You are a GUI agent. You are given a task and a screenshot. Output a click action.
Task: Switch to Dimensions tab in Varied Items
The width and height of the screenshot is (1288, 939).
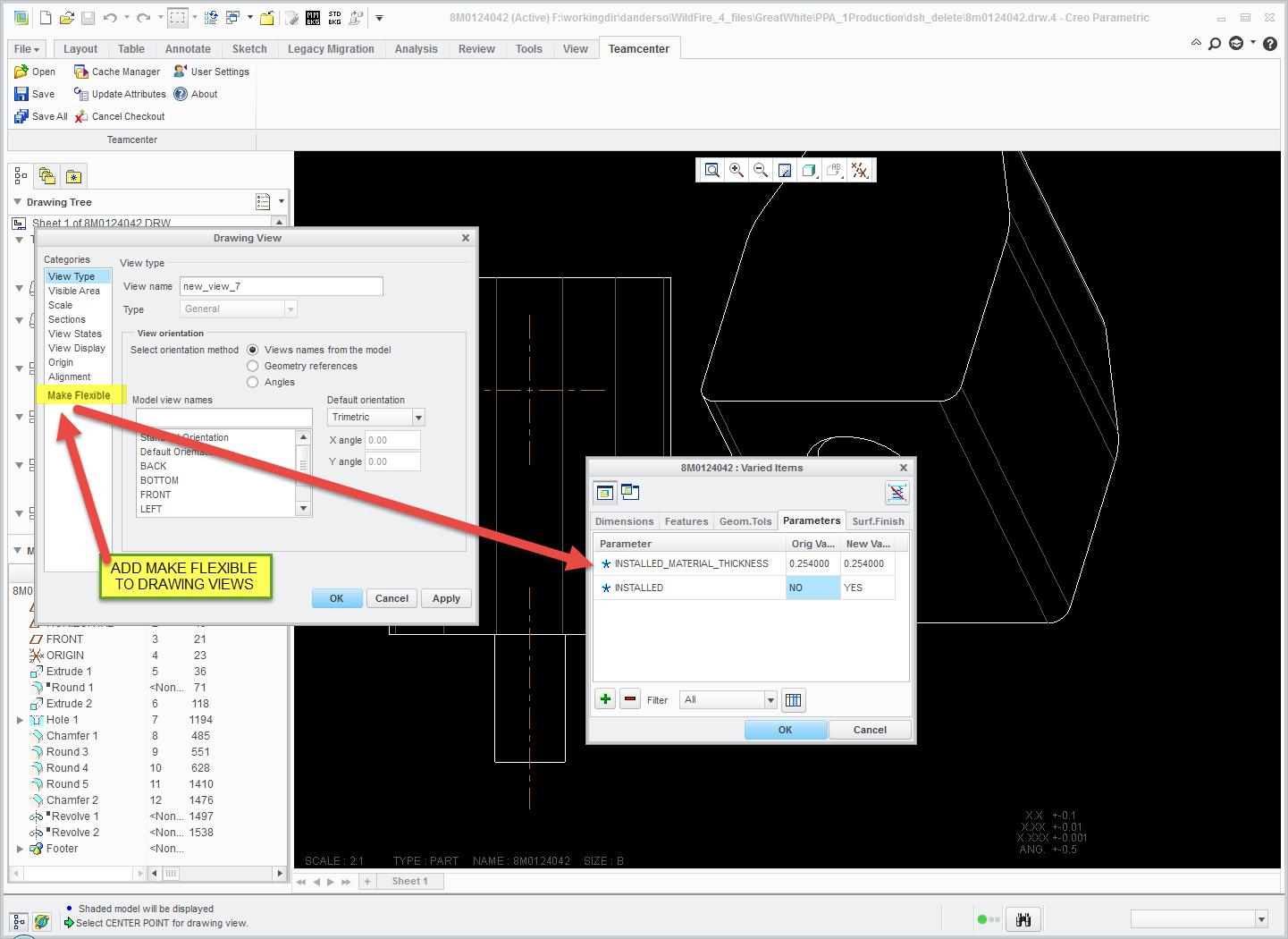(x=624, y=521)
